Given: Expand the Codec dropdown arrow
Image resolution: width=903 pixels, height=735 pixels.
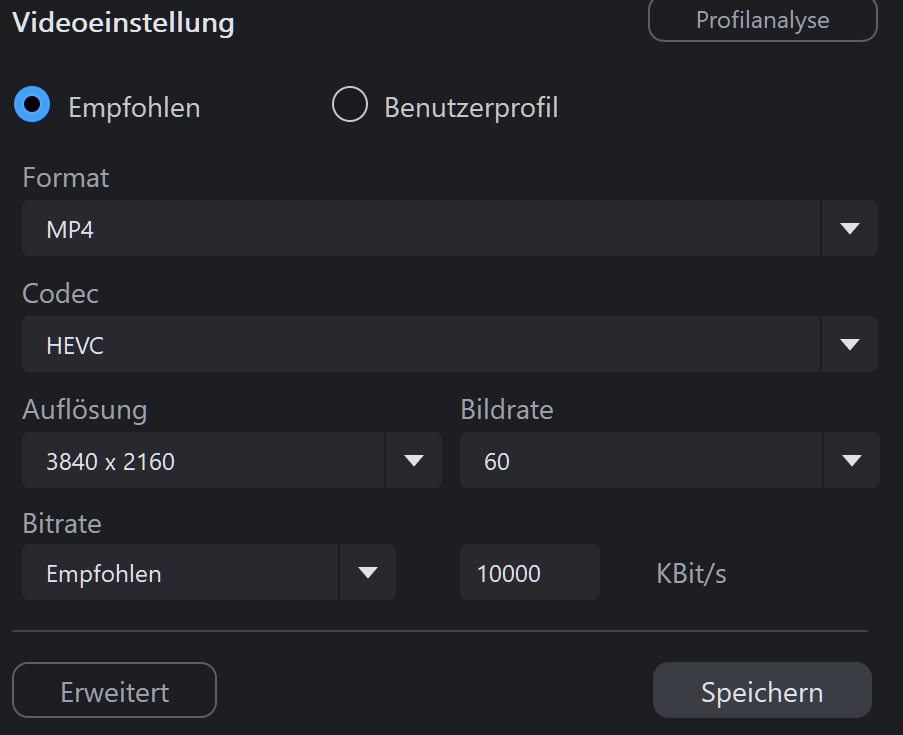Looking at the screenshot, I should [850, 345].
